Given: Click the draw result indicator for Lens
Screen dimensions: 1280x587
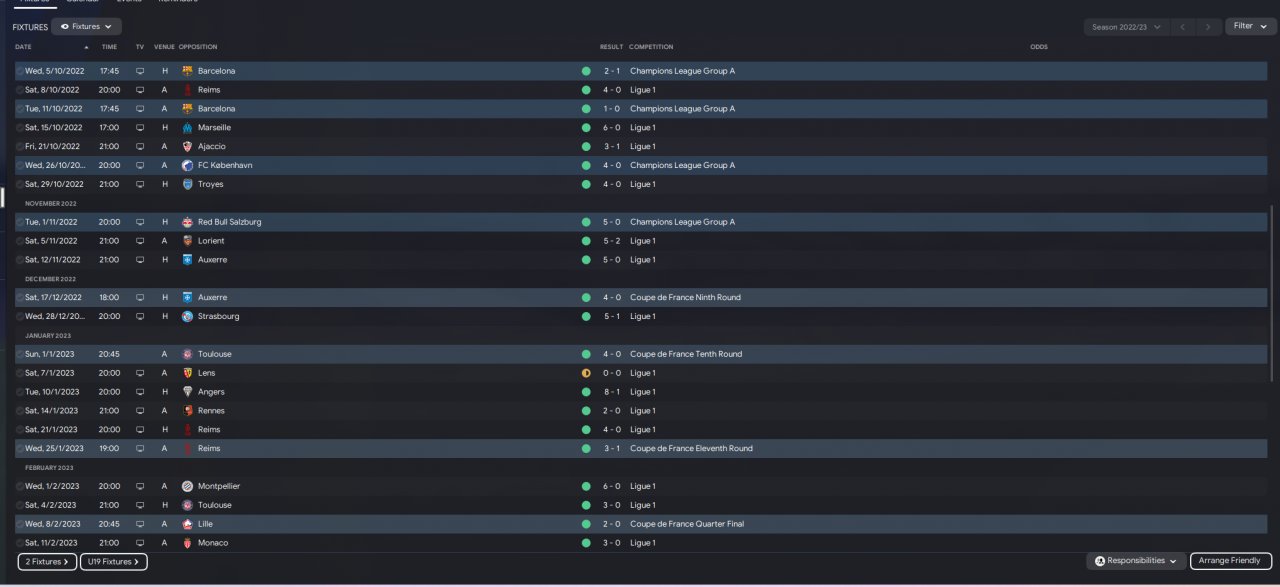Looking at the screenshot, I should tap(586, 373).
